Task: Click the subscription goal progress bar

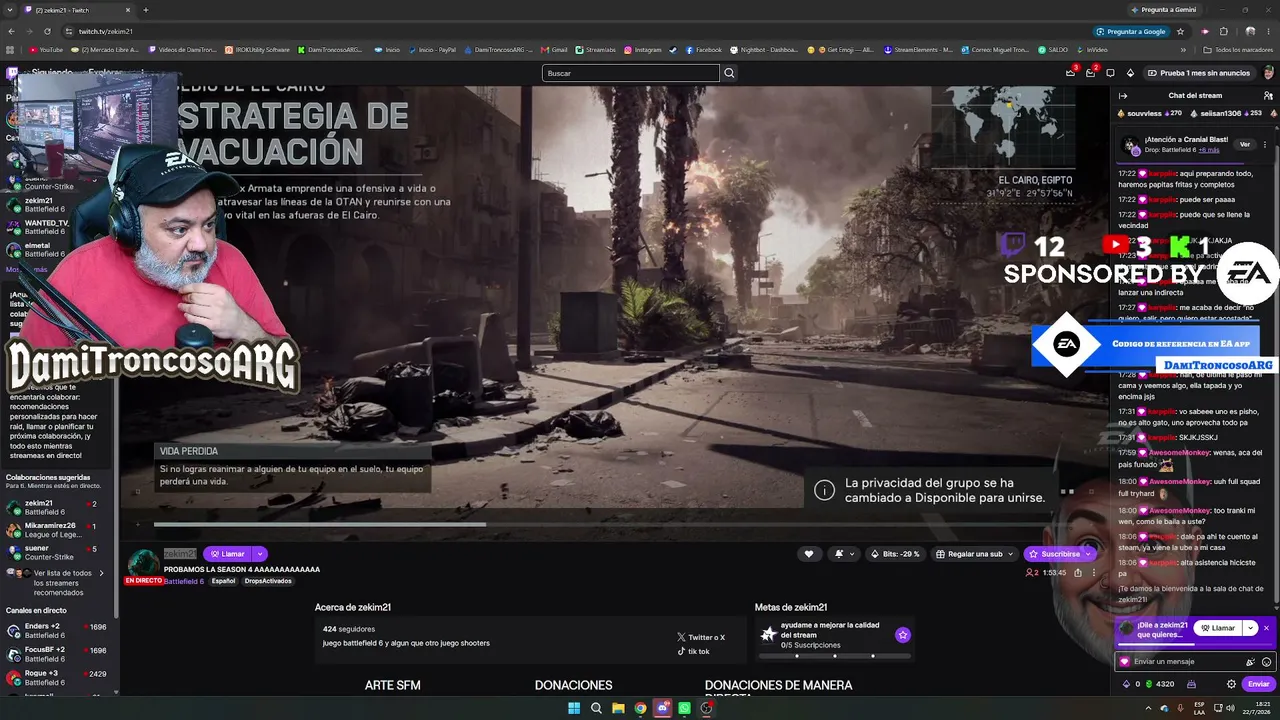Action: 835,656
